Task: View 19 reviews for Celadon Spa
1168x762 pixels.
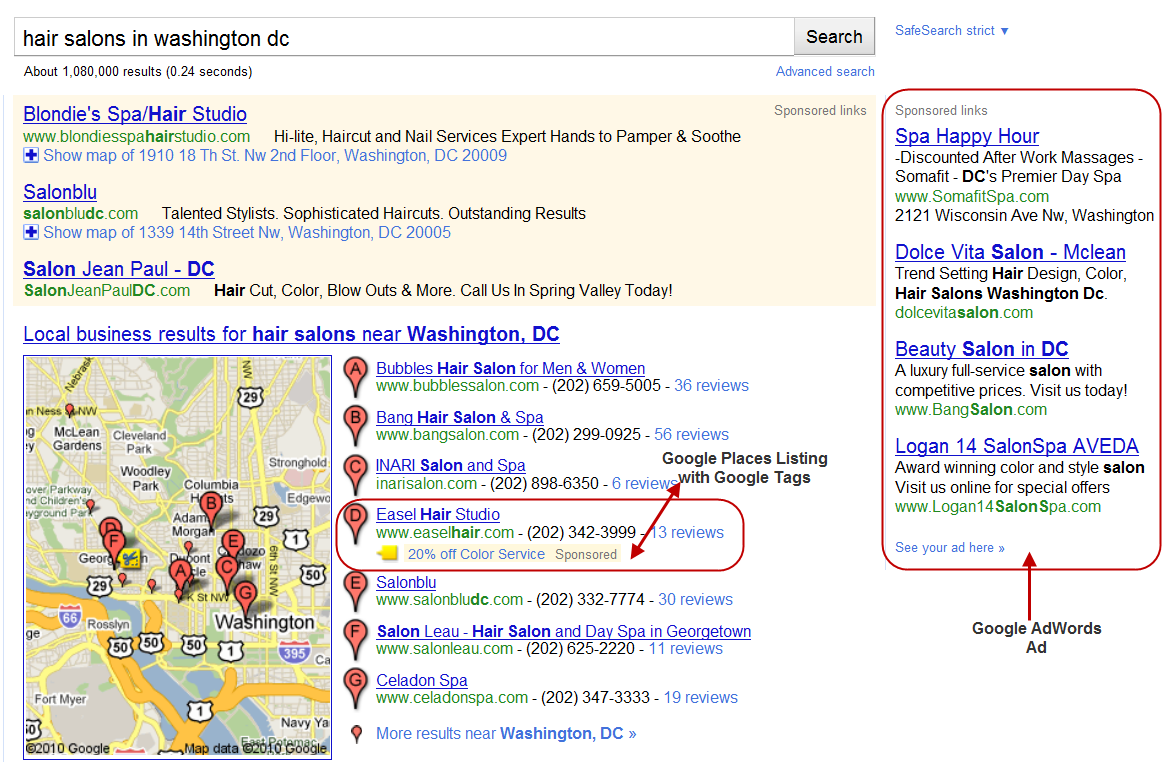Action: click(x=700, y=698)
